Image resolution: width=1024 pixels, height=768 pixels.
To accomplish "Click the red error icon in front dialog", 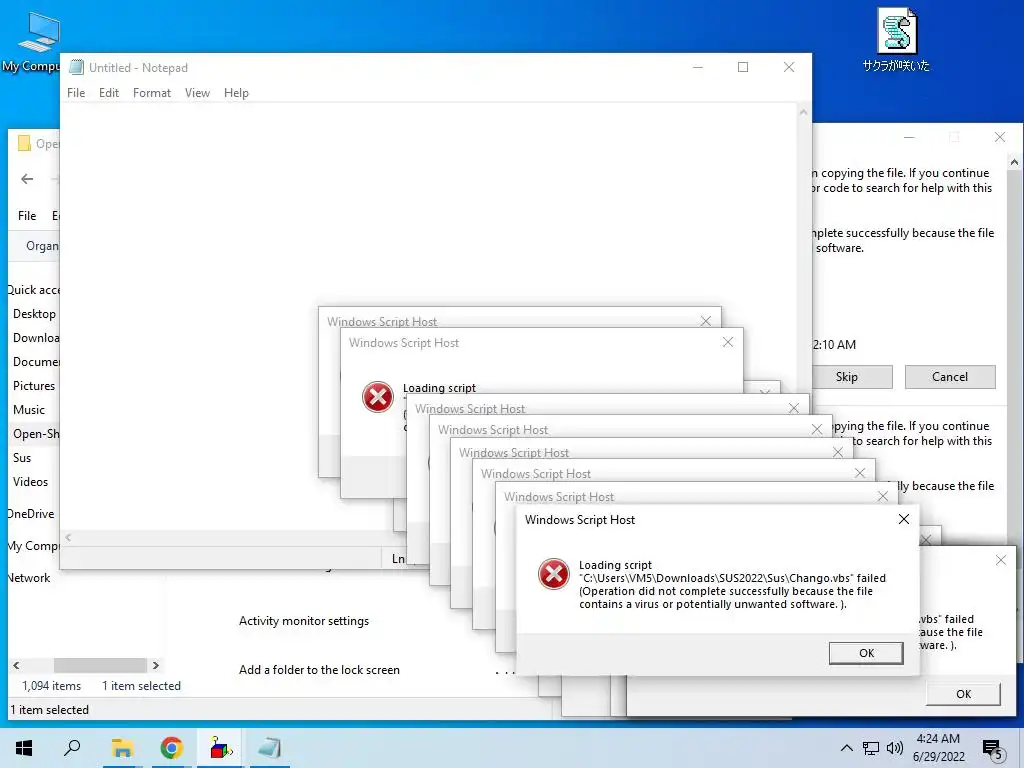I will 554,573.
